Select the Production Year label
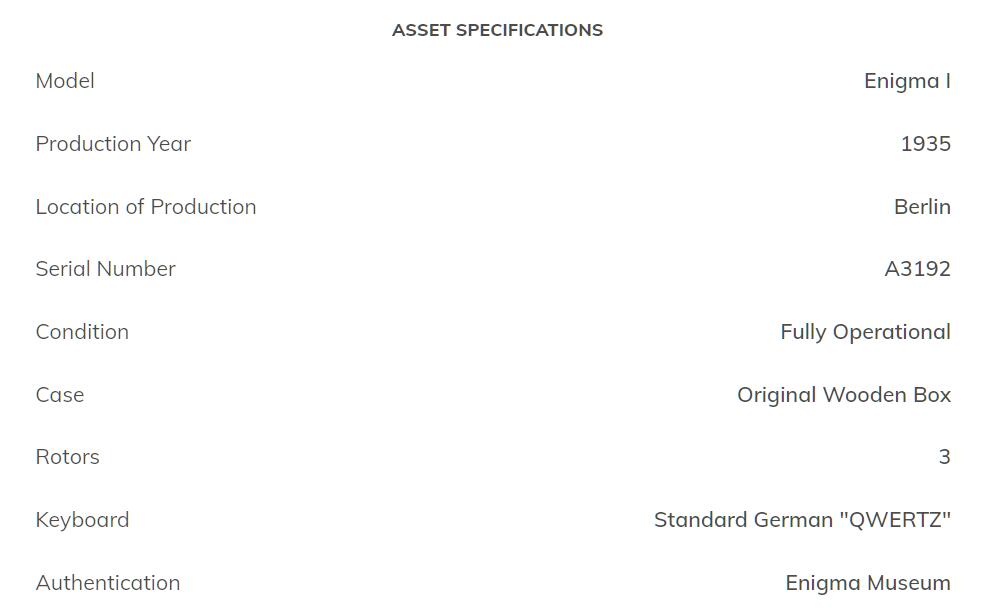Viewport: 994px width, 610px height. click(x=113, y=144)
